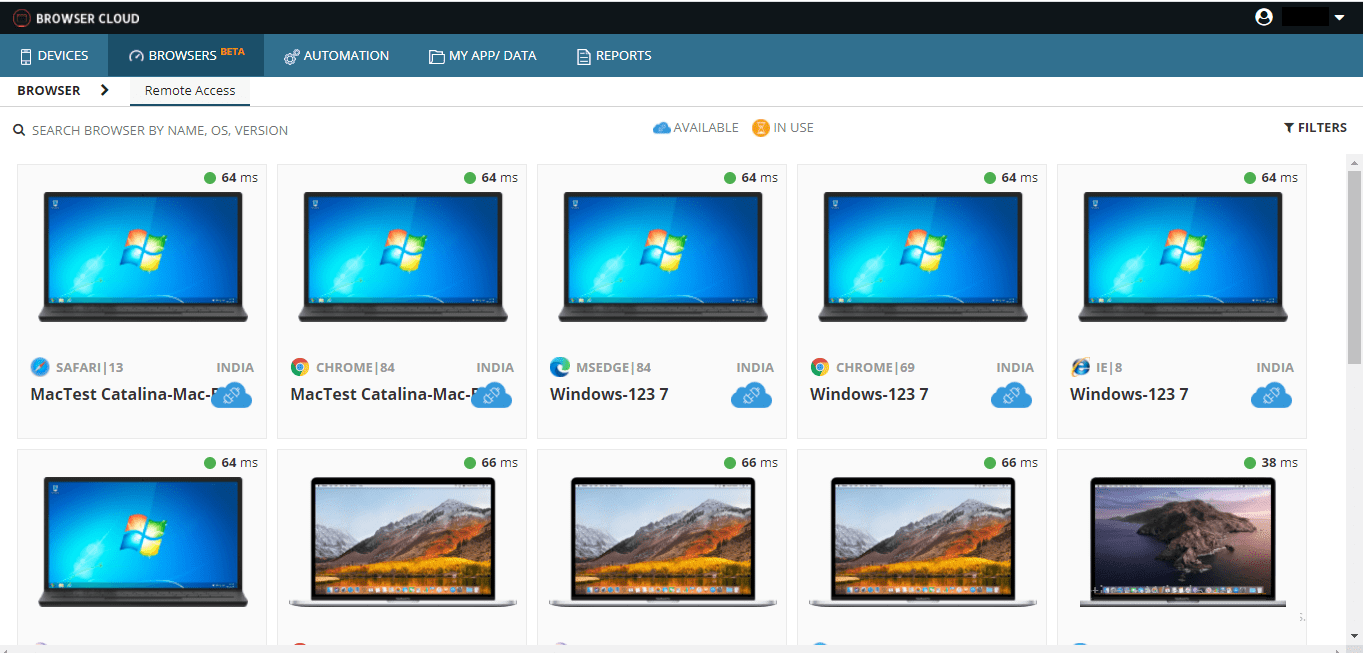Open the Devices tab
This screenshot has width=1363, height=653.
pos(54,56)
